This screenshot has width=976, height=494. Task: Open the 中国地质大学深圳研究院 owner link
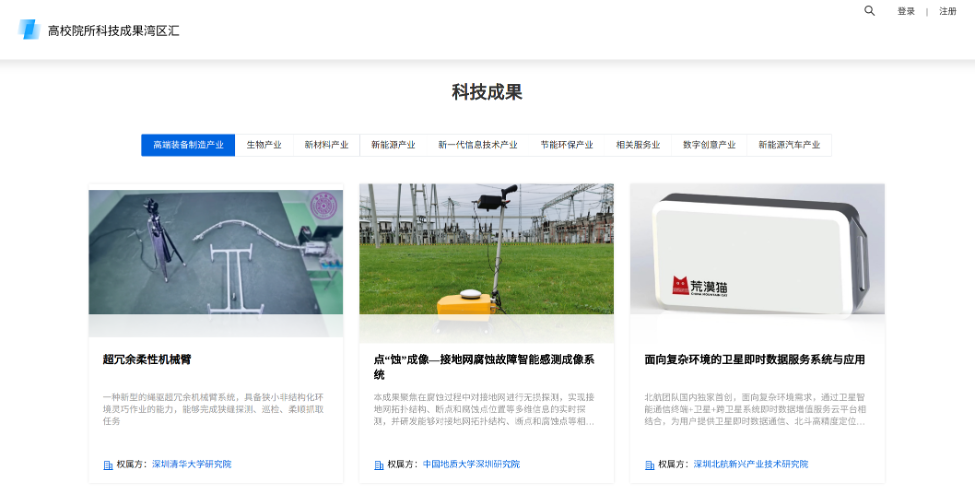click(471, 464)
